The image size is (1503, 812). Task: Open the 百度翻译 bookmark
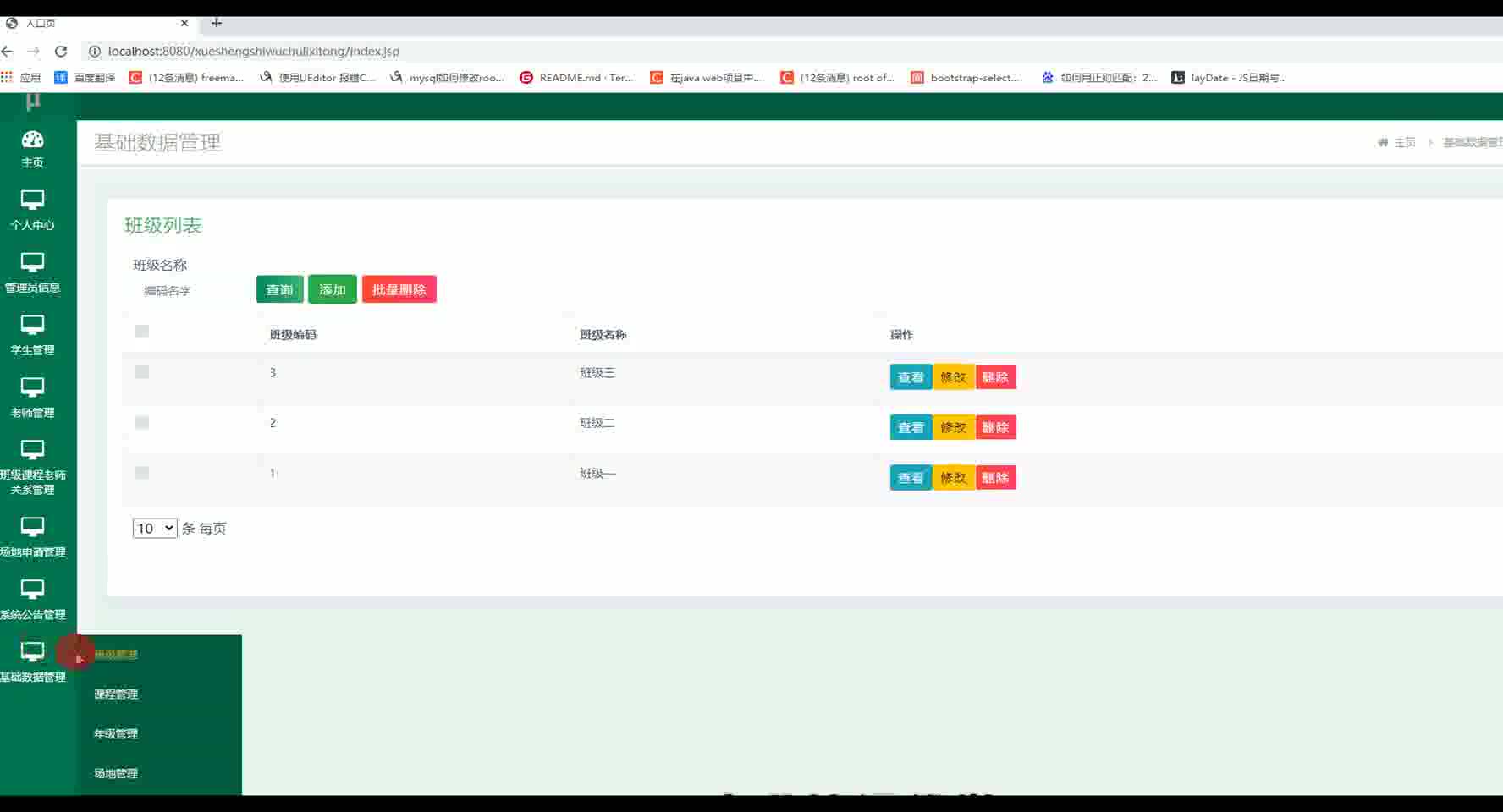tap(85, 78)
